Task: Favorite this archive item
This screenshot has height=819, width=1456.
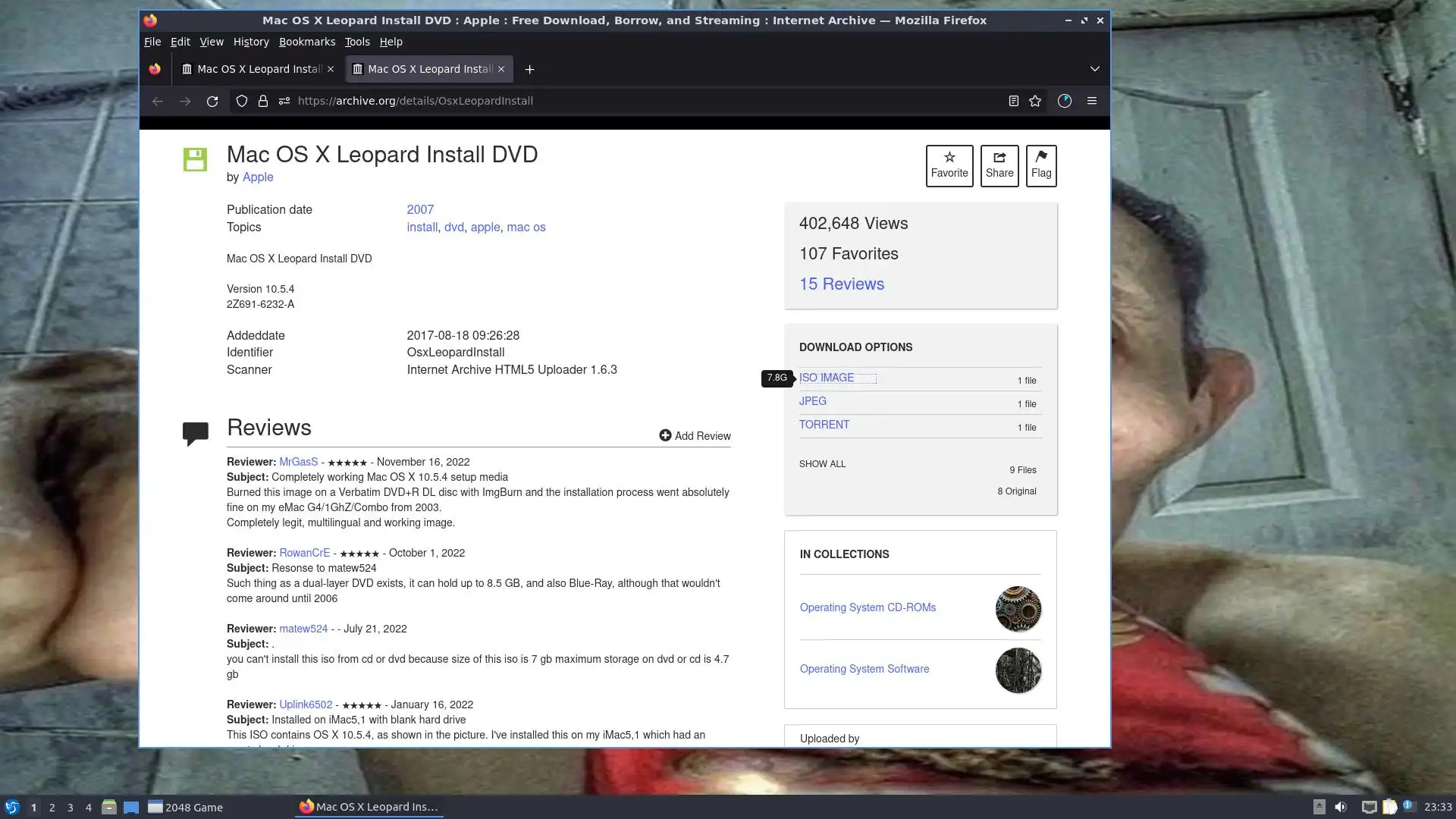Action: 949,165
